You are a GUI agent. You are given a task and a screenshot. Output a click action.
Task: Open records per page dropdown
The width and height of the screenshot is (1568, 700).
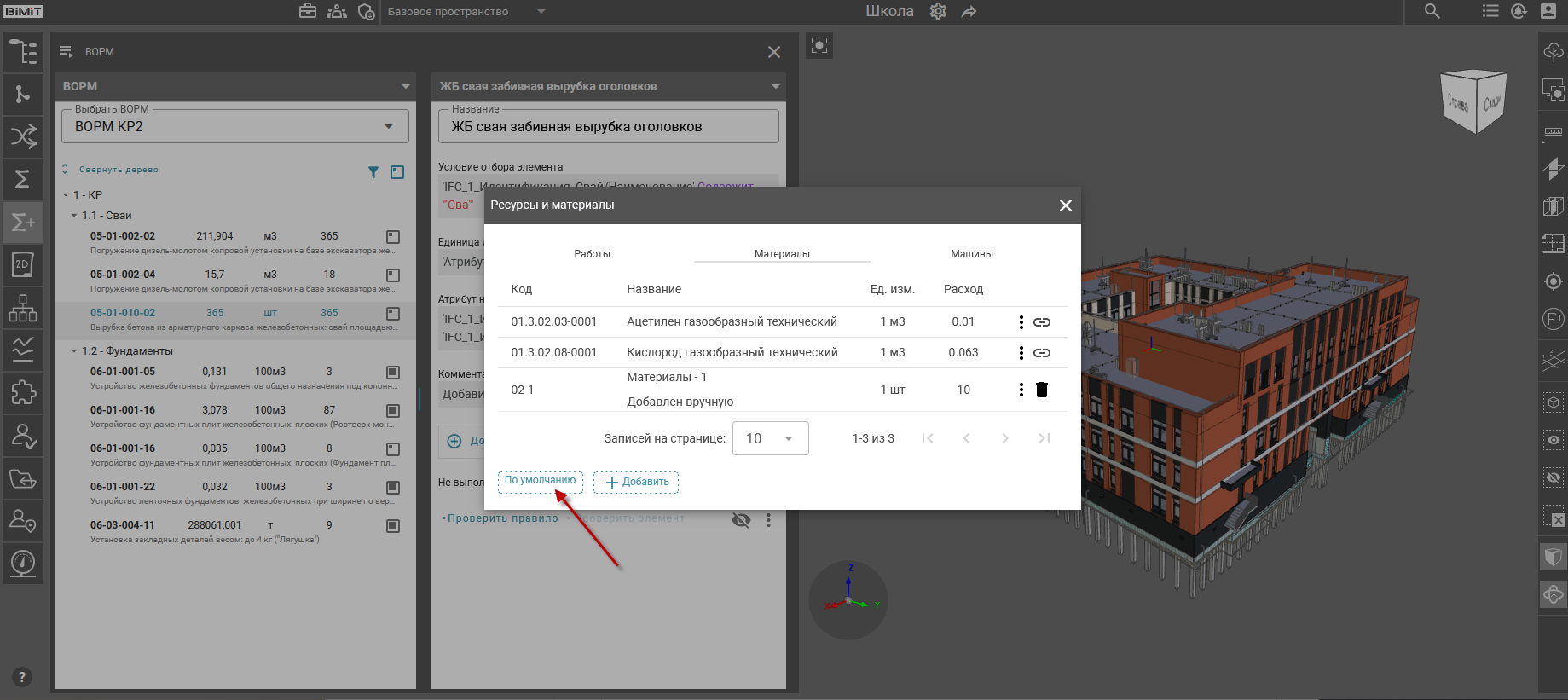click(x=770, y=438)
